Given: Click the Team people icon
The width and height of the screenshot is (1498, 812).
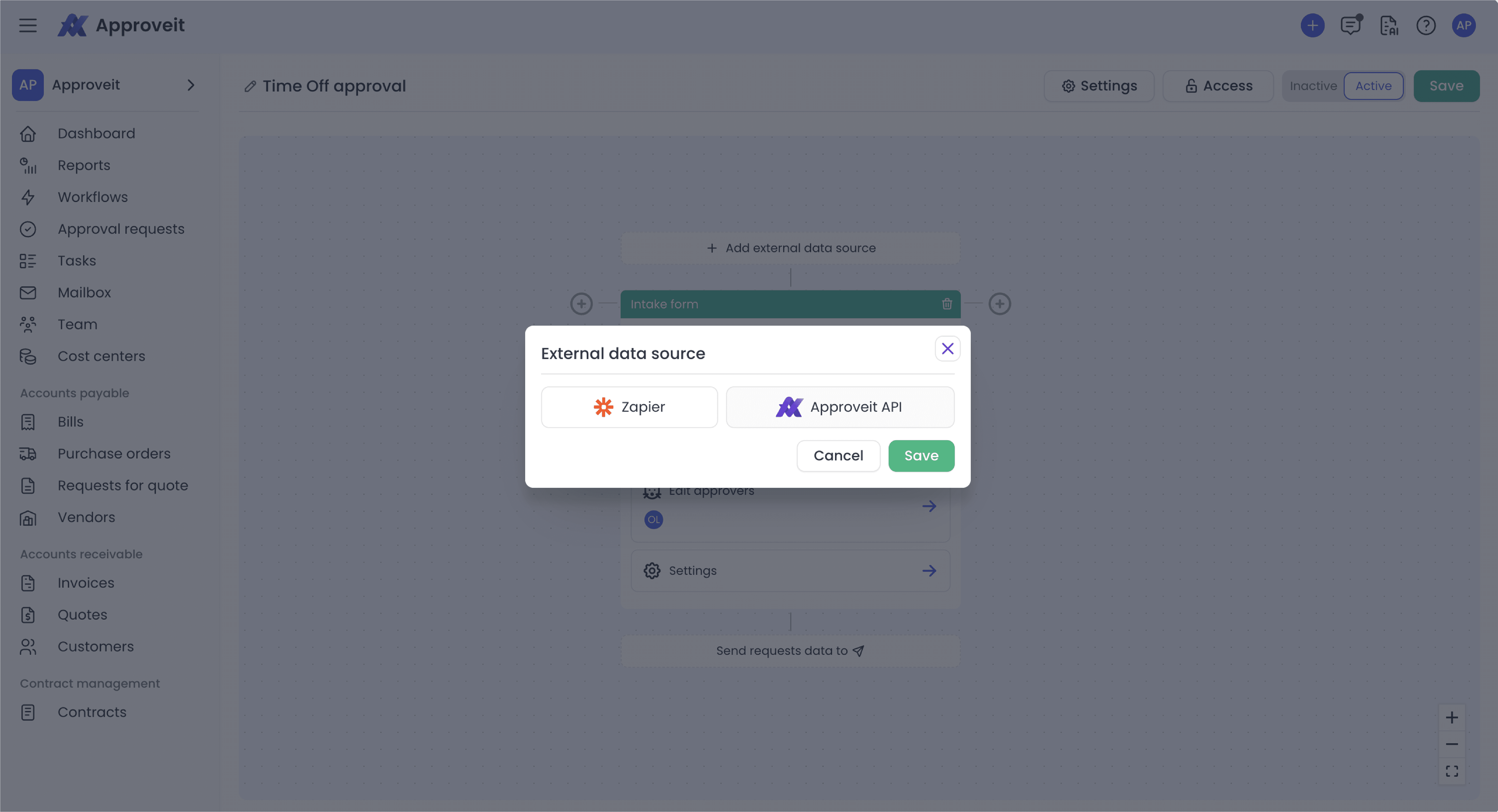Looking at the screenshot, I should coord(28,324).
